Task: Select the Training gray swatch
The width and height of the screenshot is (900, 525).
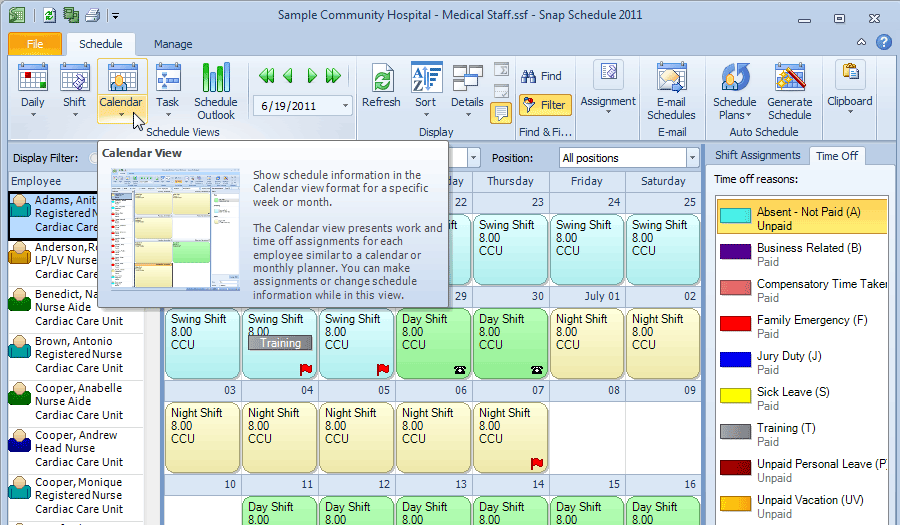Action: click(x=735, y=431)
